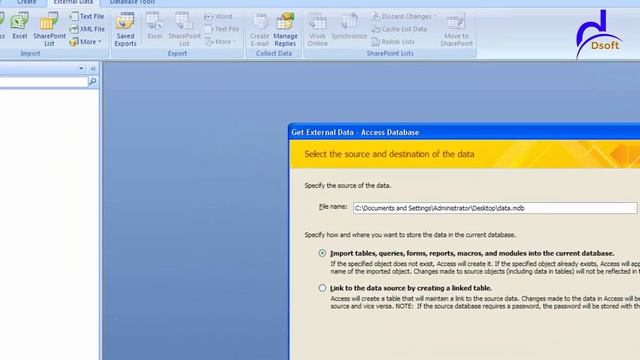
Task: Click the navigation pane search box
Action: pos(43,82)
